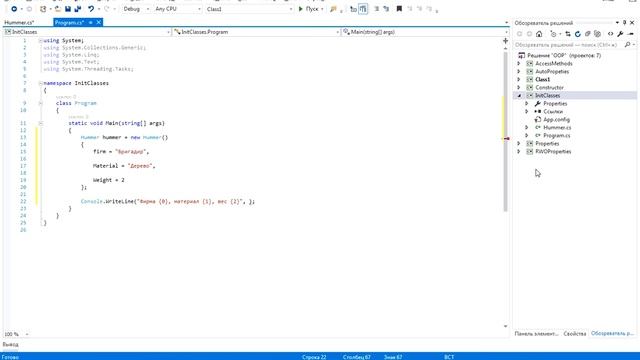The image size is (640, 360).
Task: Switch to the Hummer.cs tab
Action: 19,22
